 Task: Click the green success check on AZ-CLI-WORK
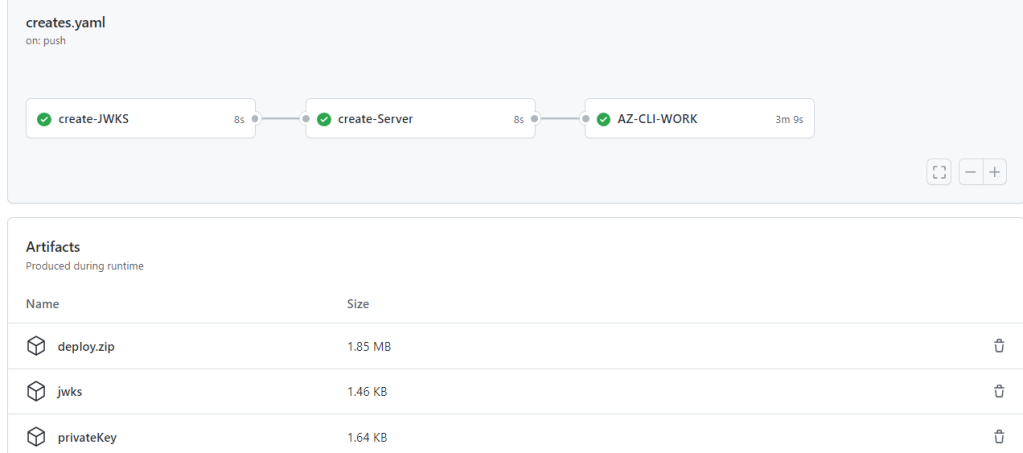[603, 119]
